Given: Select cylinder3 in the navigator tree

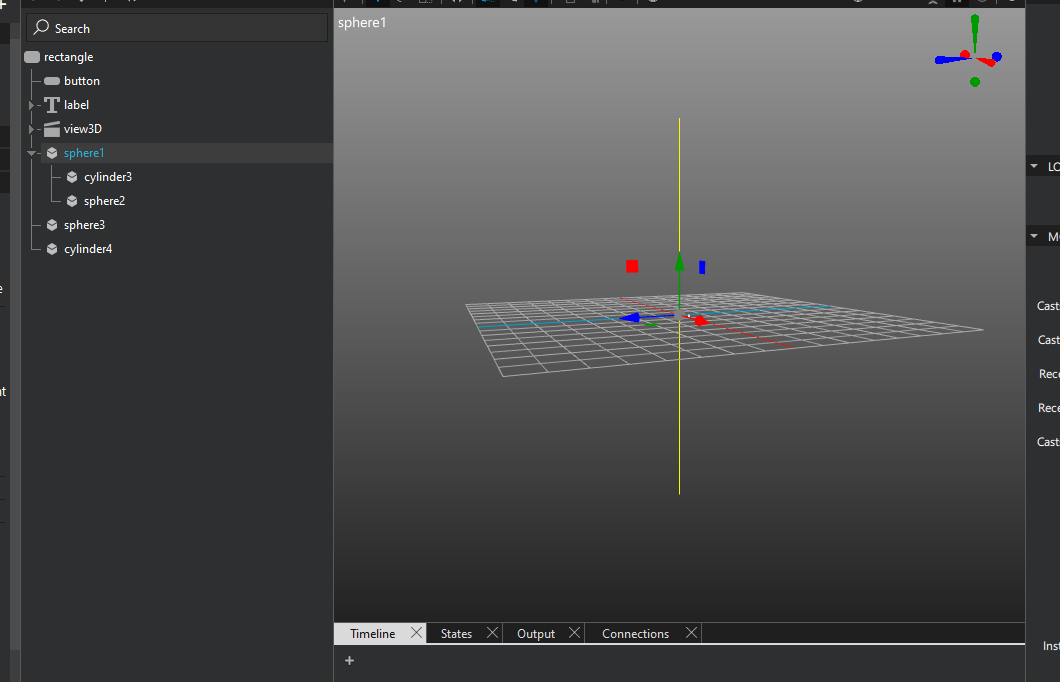Looking at the screenshot, I should pos(107,177).
